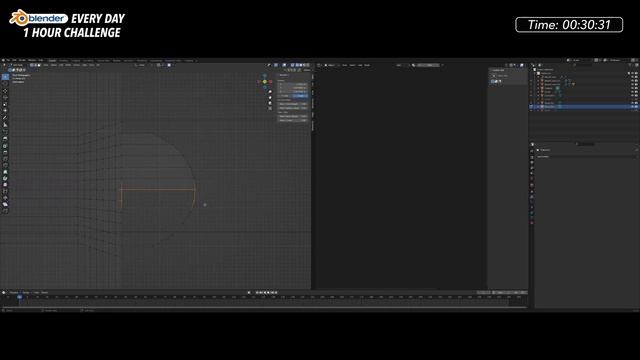Viewport: 640px width, 360px height.
Task: Toggle proportional editing in the viewport header
Action: coord(169,65)
